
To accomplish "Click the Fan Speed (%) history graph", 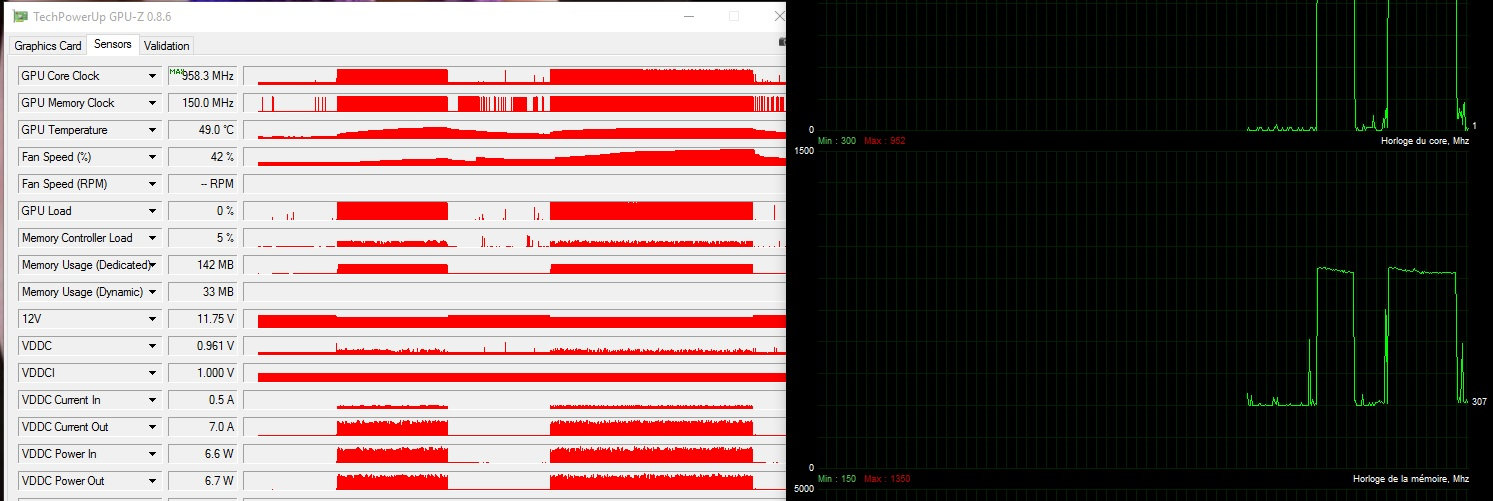I will pos(515,157).
